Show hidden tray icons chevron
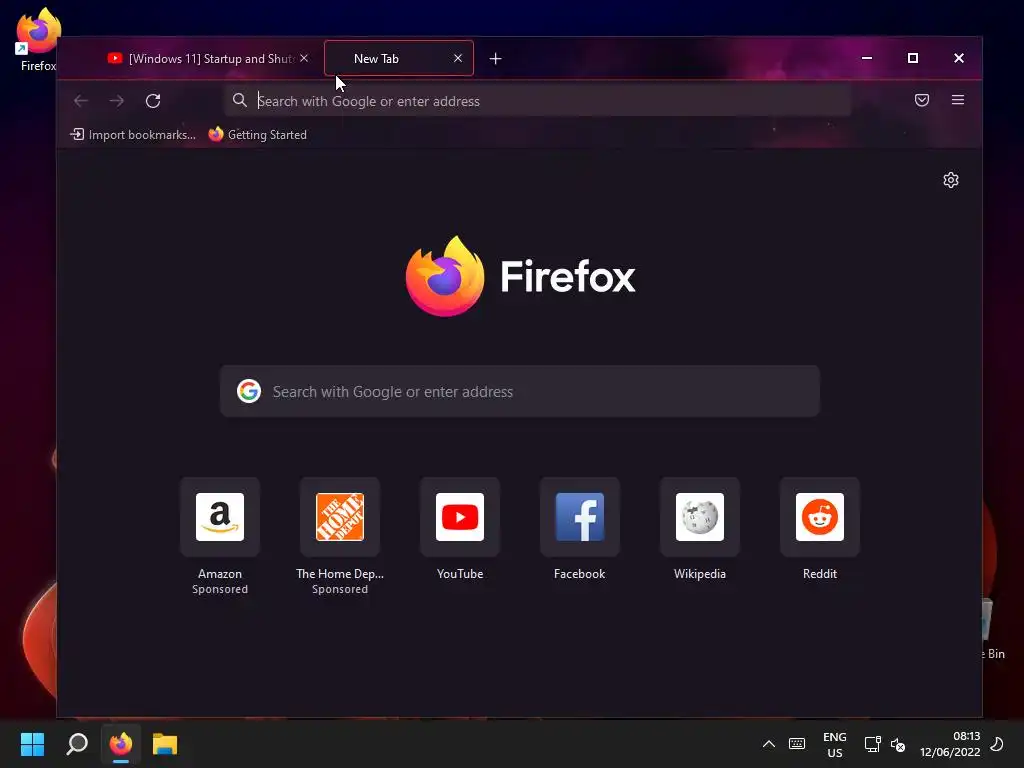The image size is (1024, 768). 769,744
